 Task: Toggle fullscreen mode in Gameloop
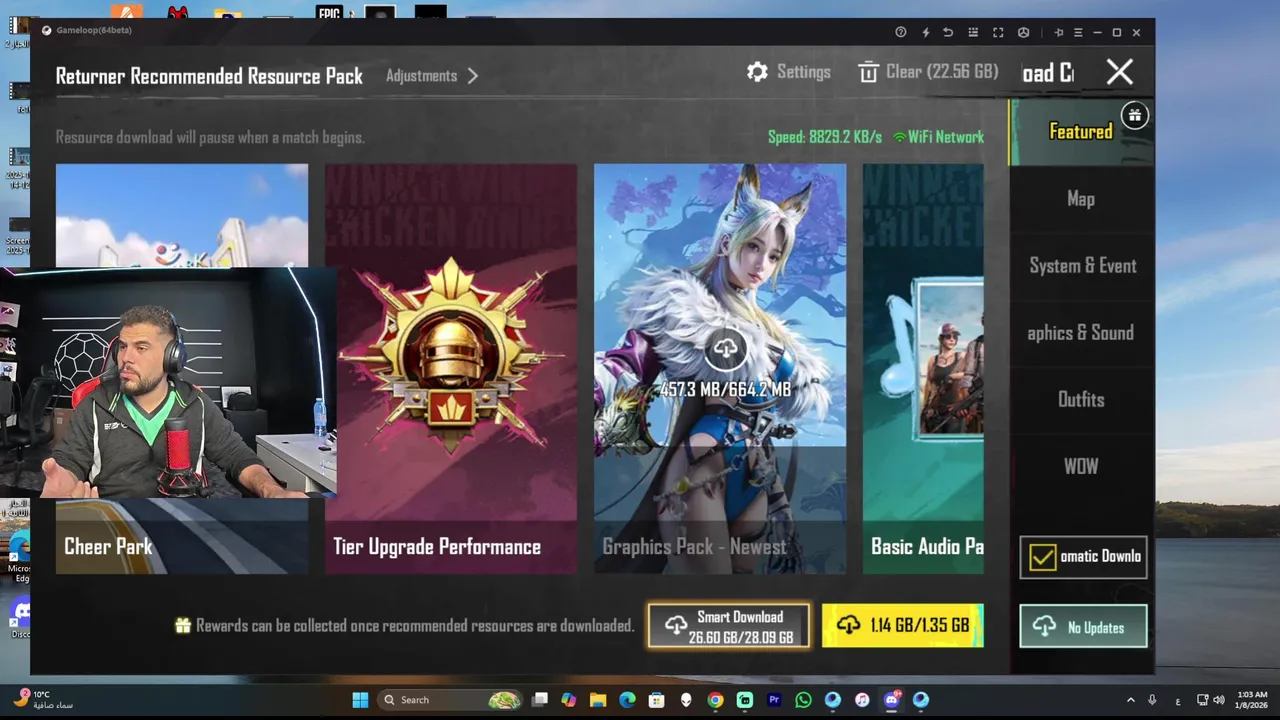tap(998, 32)
